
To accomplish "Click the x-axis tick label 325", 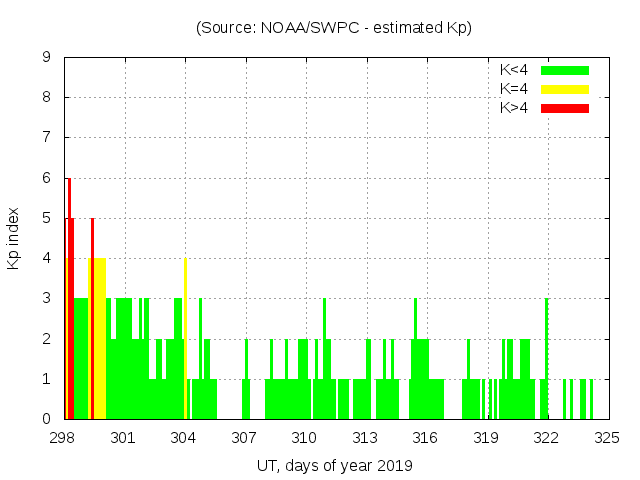I will [x=607, y=437].
